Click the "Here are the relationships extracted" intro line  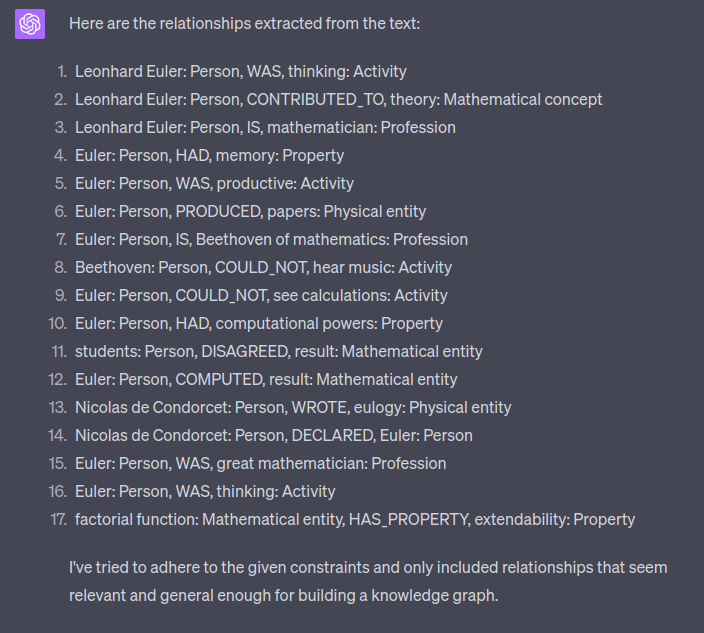244,23
